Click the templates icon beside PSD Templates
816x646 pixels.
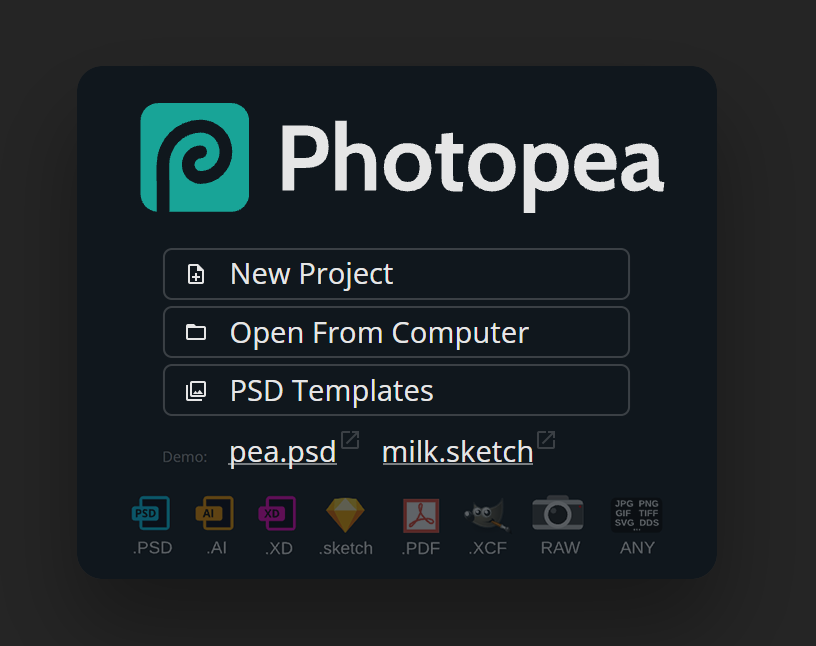coord(197,390)
